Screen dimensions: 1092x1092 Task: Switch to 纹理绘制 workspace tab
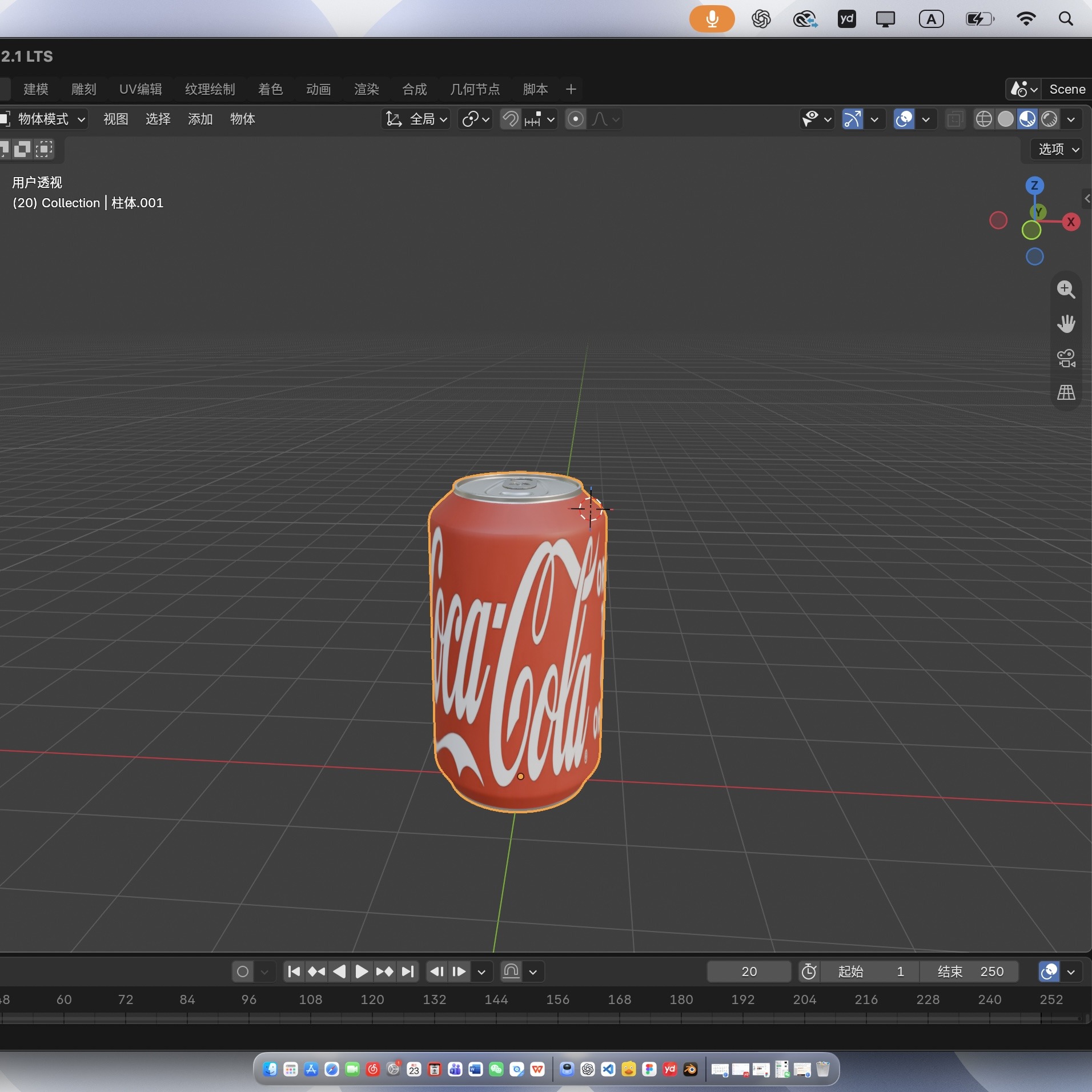pyautogui.click(x=210, y=89)
